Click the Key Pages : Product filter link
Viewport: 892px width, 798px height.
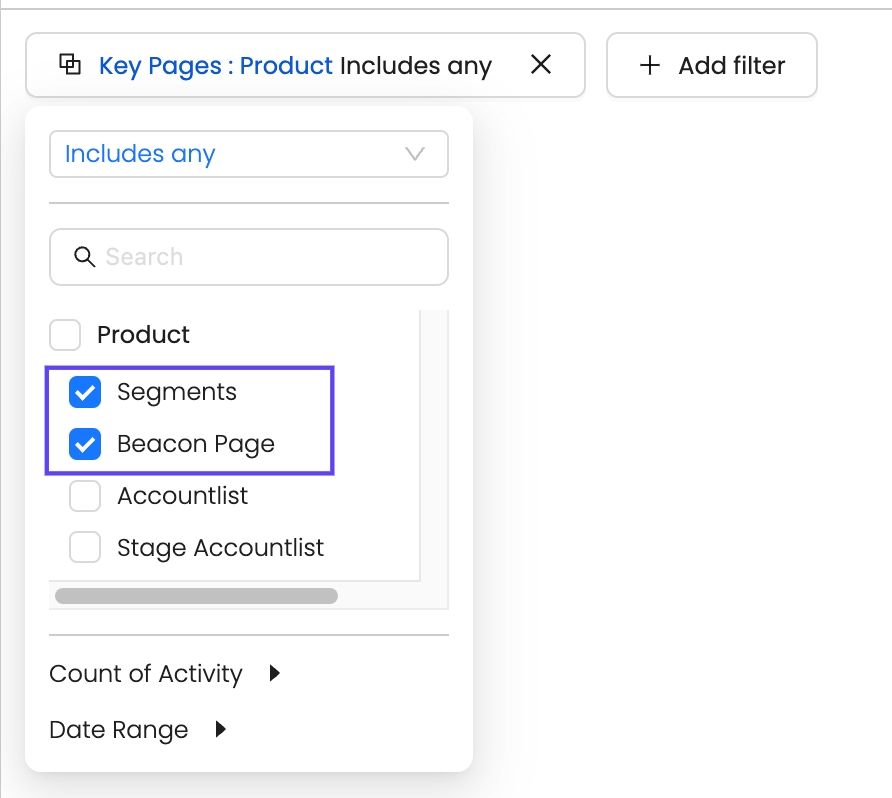pos(215,66)
